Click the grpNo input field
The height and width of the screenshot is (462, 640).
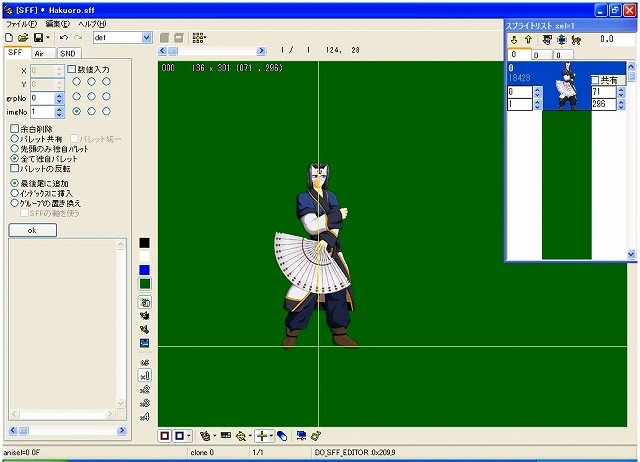[40, 98]
